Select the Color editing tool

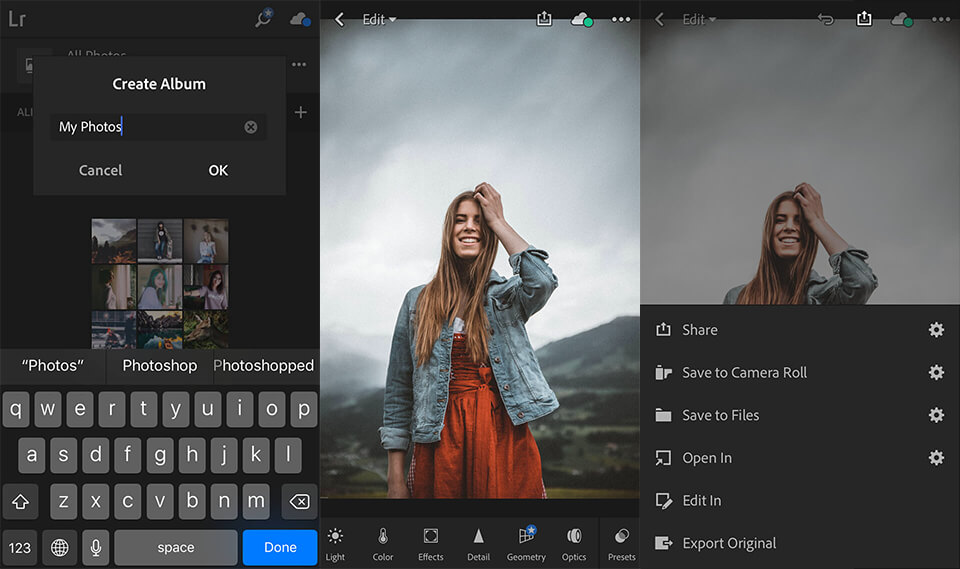coord(383,543)
